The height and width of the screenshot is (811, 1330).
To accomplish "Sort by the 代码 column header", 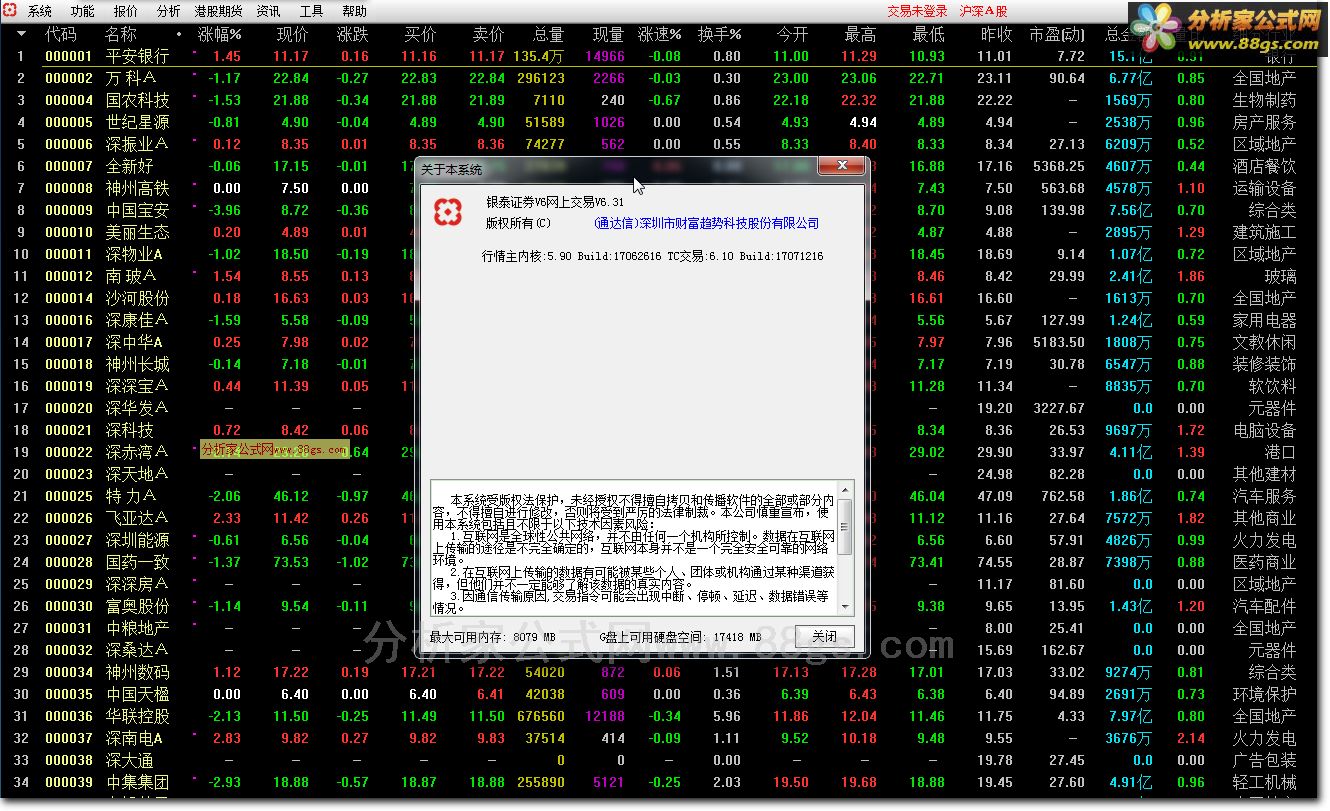I will click(61, 34).
